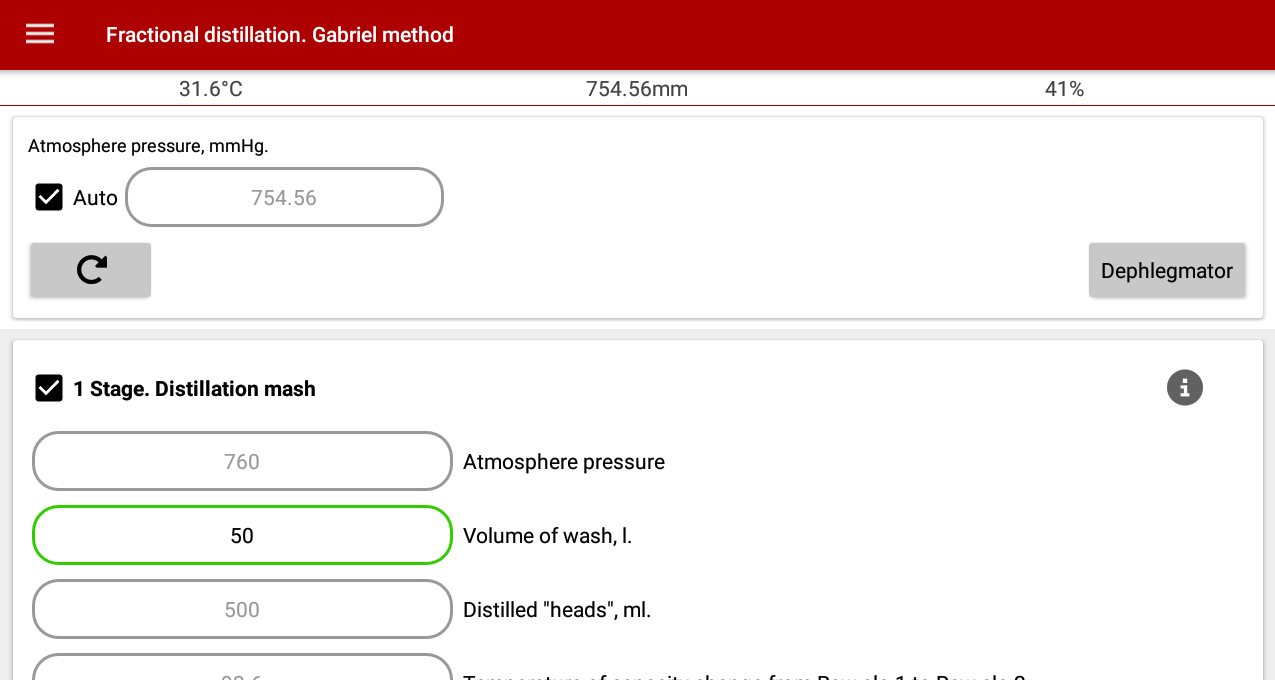The width and height of the screenshot is (1275, 680).
Task: Edit the Volume of wash field
Action: (x=242, y=535)
